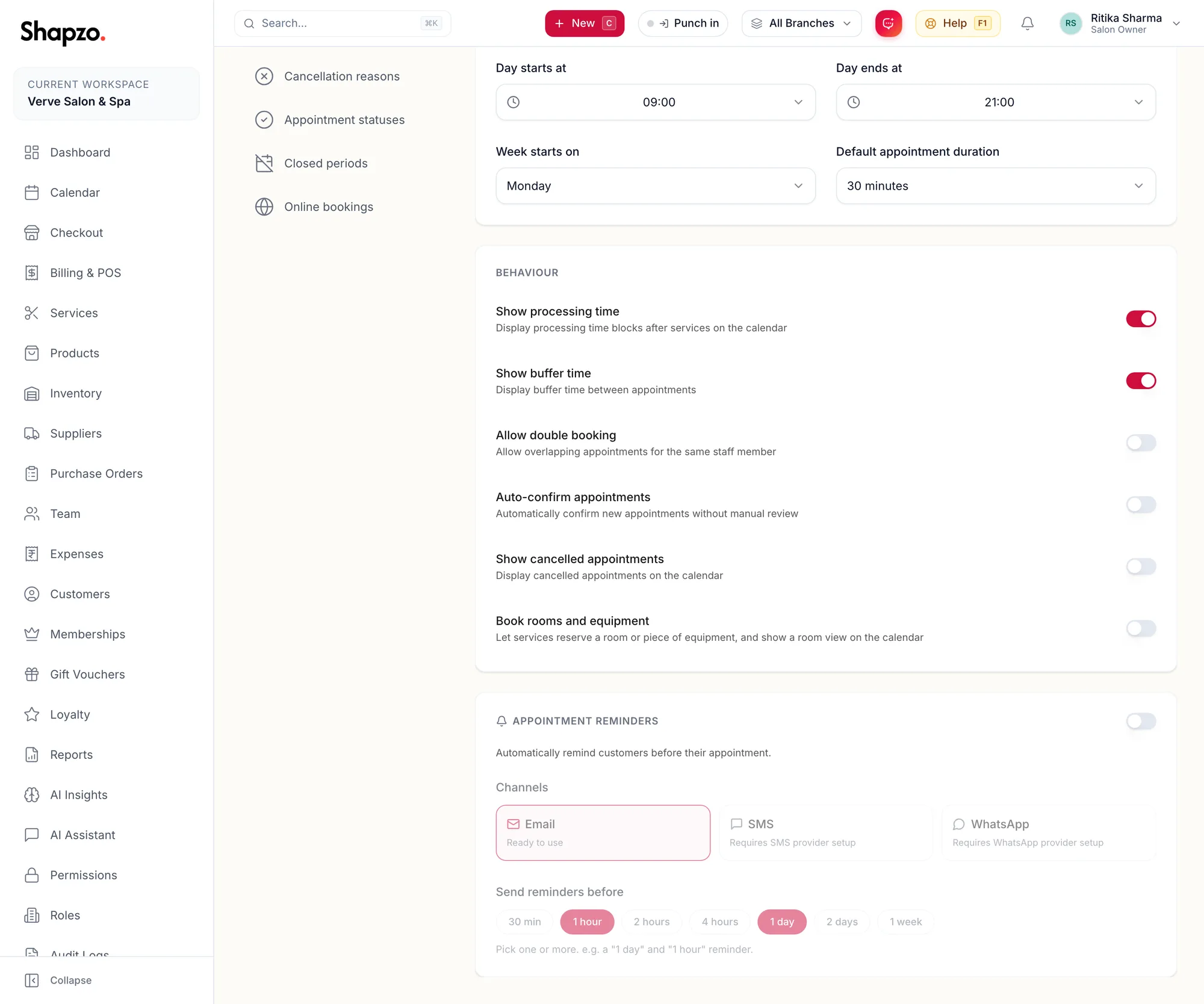The height and width of the screenshot is (1004, 1204).
Task: Expand the Default appointment duration dropdown
Action: 995,186
